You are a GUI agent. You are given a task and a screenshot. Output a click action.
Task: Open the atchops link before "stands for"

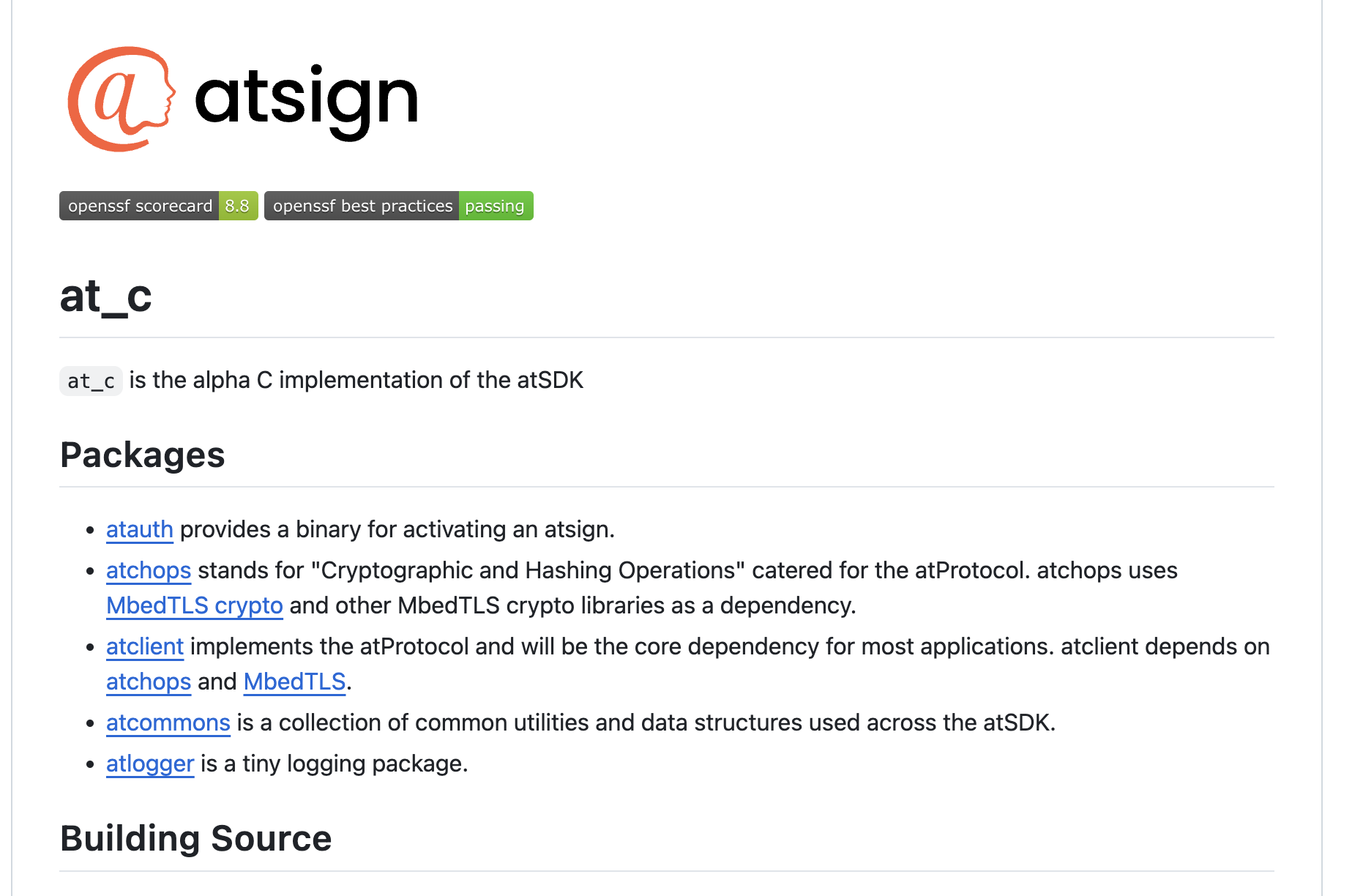(149, 570)
